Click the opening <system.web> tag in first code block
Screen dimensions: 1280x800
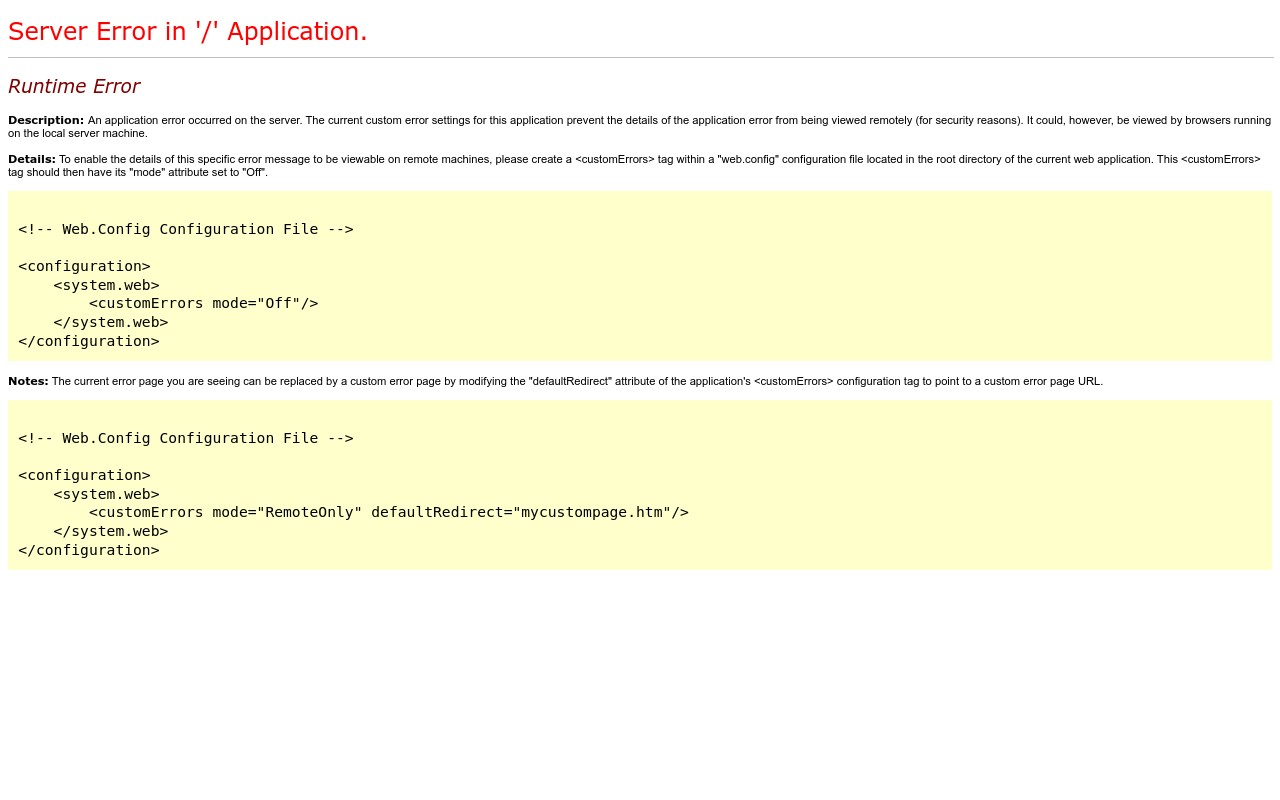(x=106, y=285)
